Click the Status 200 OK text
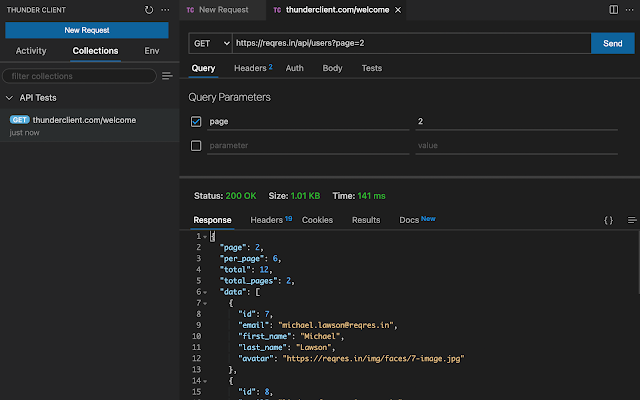640x400 pixels. point(225,196)
